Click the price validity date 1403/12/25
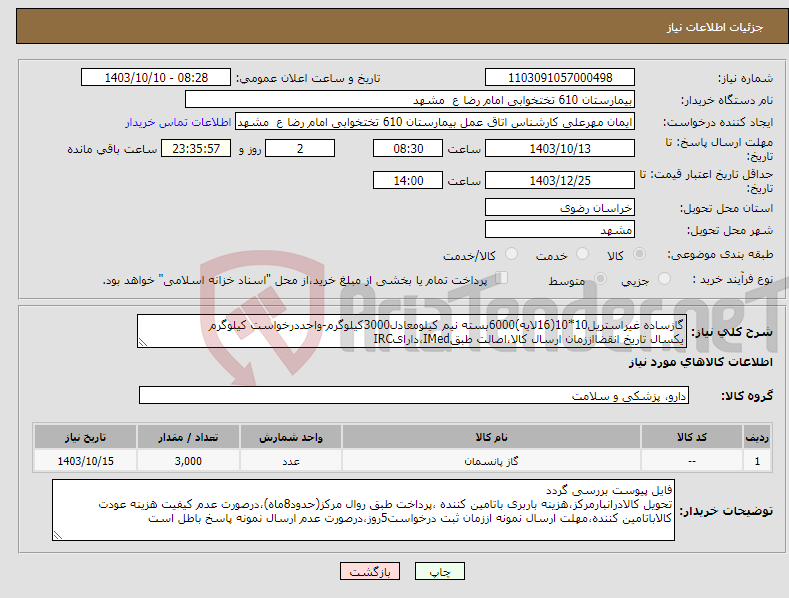 pyautogui.click(x=560, y=180)
